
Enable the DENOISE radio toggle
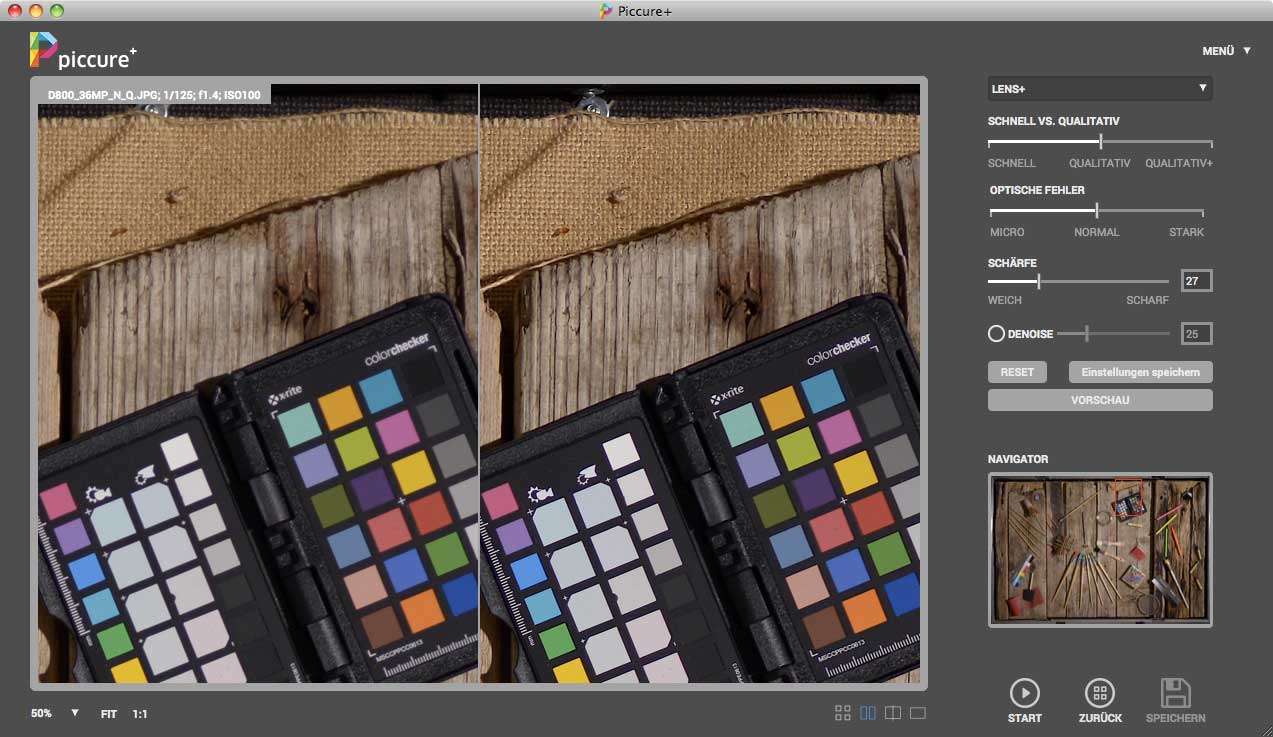coord(996,333)
